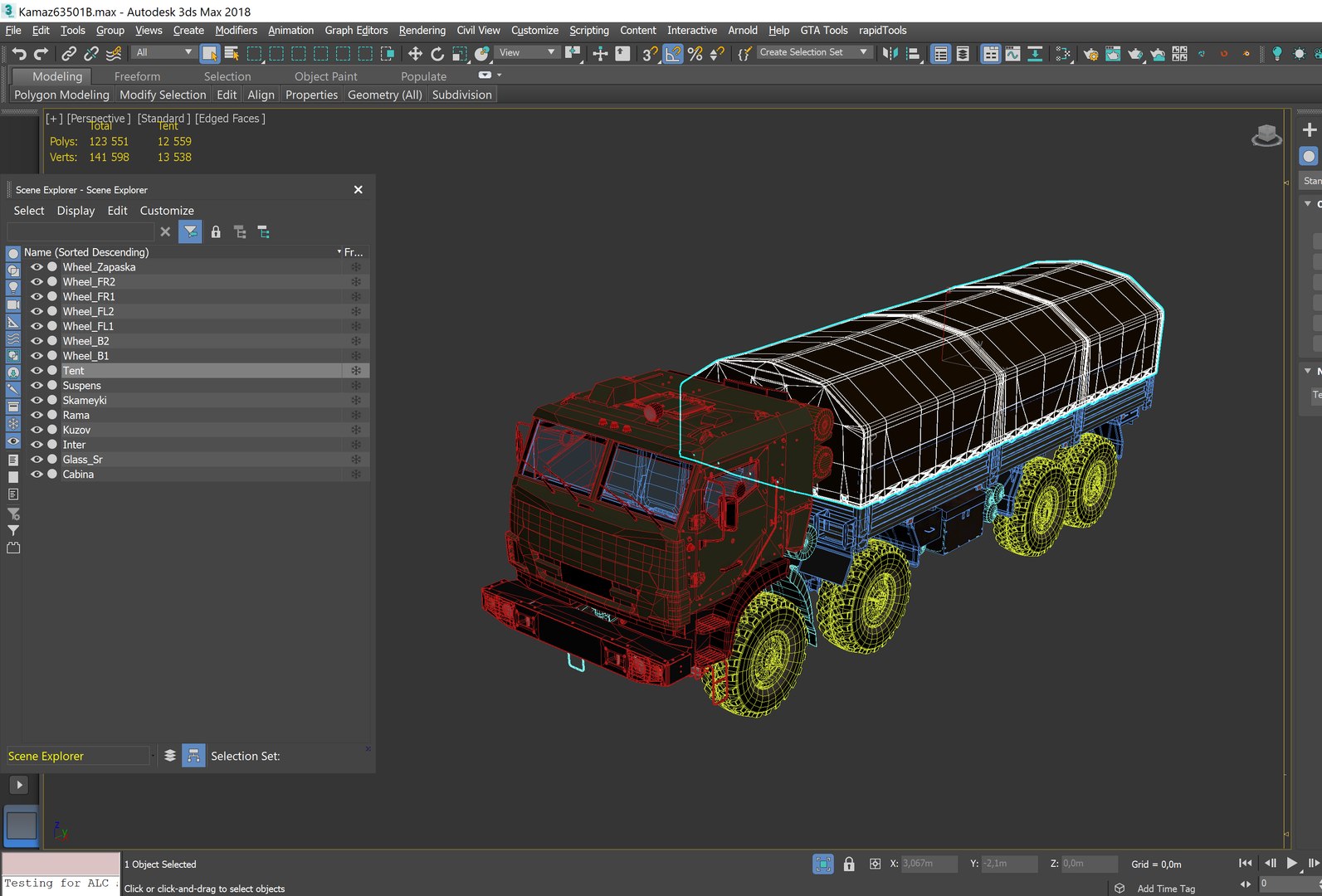Click the Select and Link chain icon
This screenshot has width=1322, height=896.
(69, 54)
